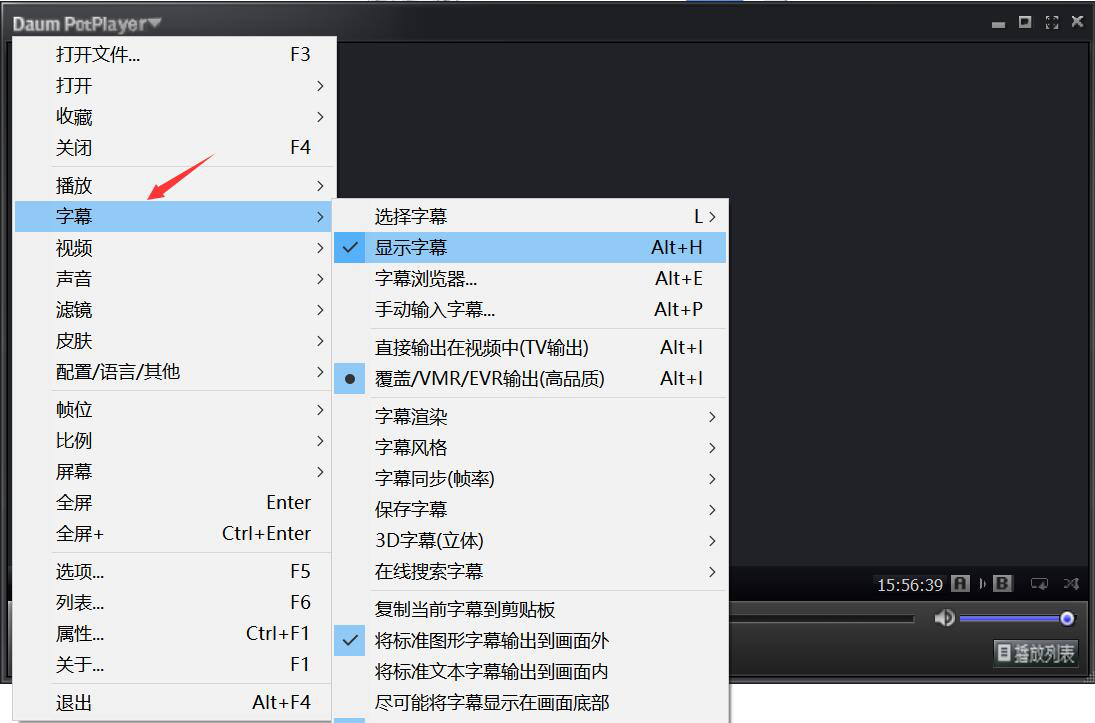The image size is (1095, 723).
Task: Expand the 3D字幕(立体) submenu
Action: tap(530, 541)
